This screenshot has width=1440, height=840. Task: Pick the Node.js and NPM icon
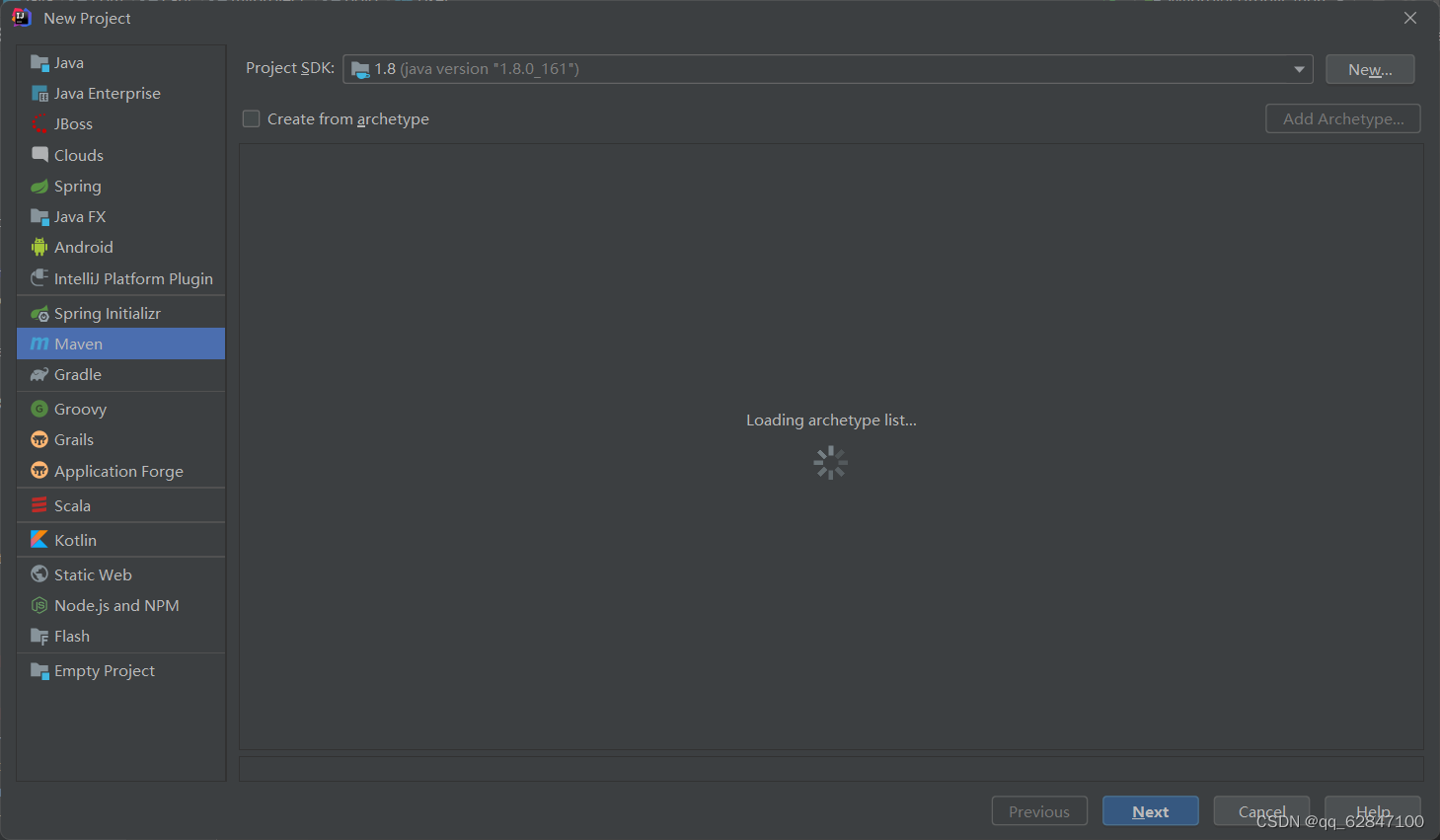(39, 605)
